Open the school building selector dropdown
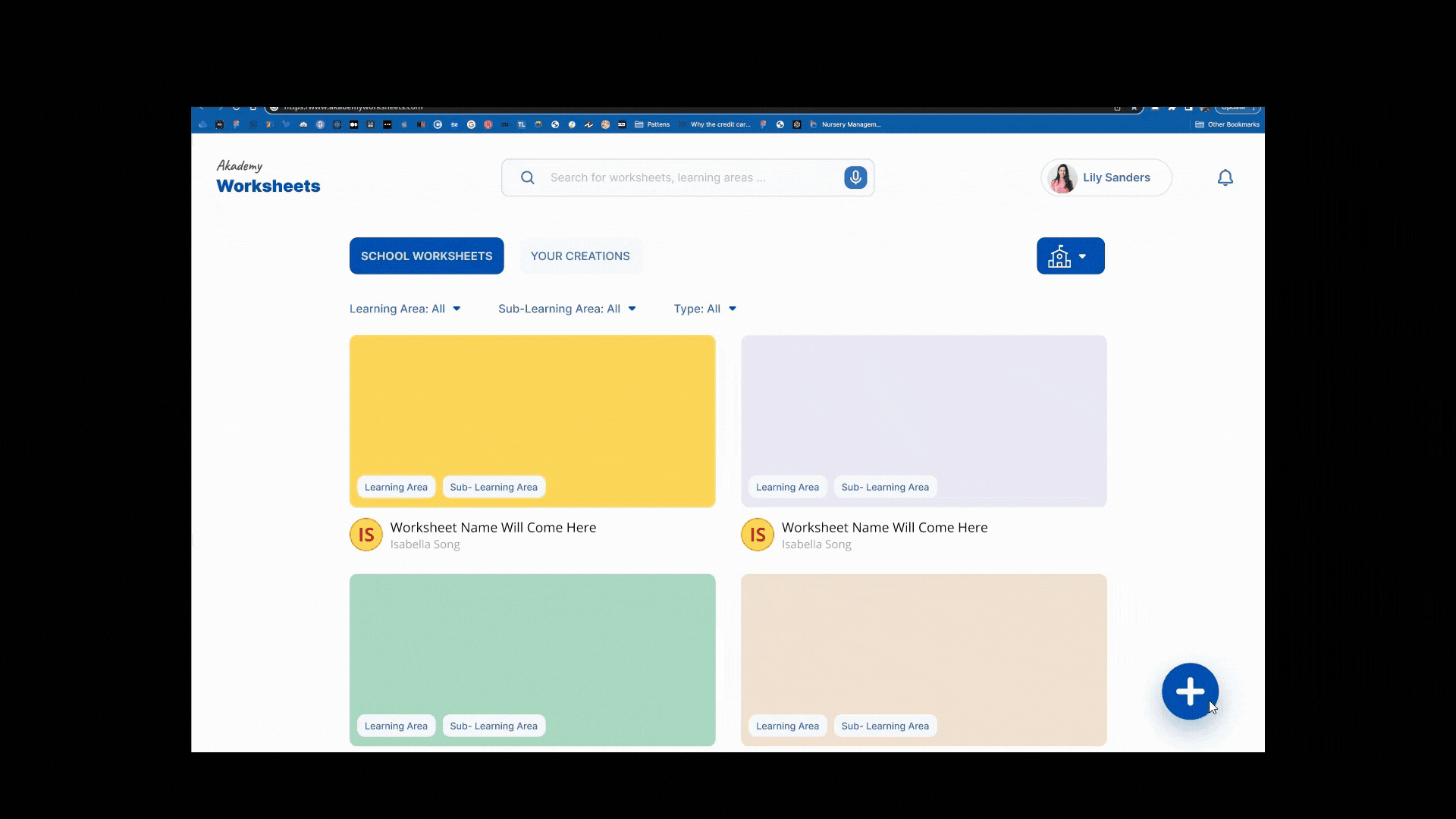The image size is (1456, 819). click(1070, 256)
